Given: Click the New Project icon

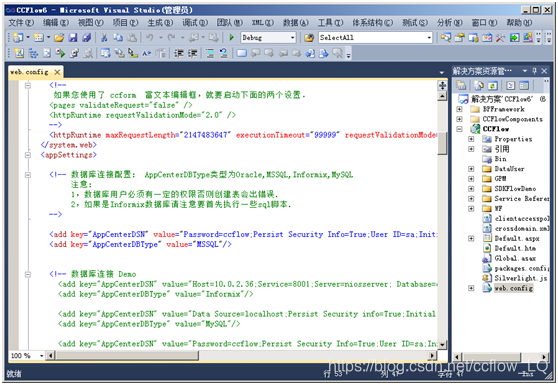Looking at the screenshot, I should point(18,37).
